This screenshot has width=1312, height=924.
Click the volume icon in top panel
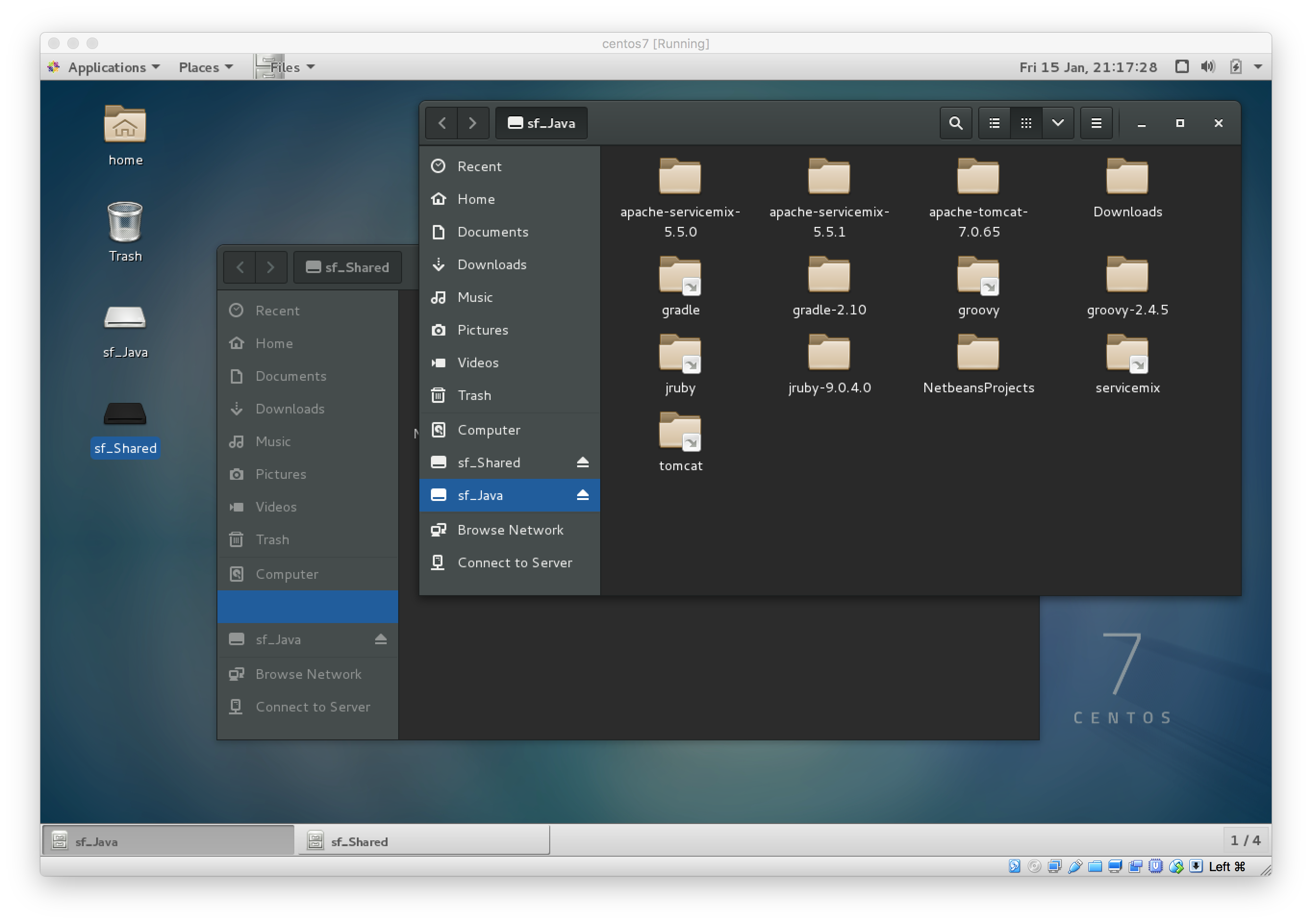point(1208,67)
